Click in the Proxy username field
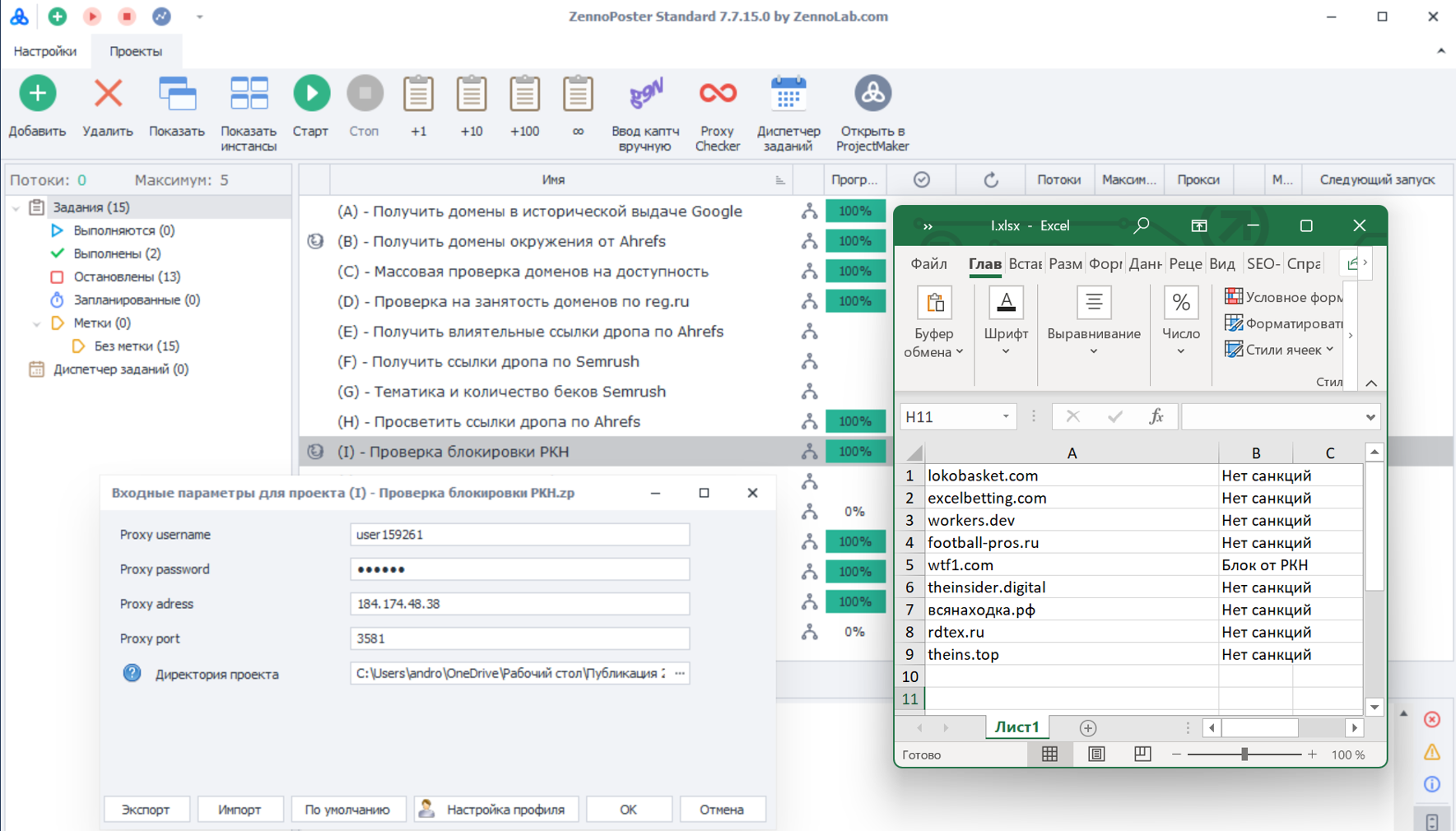Viewport: 1456px width, 831px height. tap(519, 535)
